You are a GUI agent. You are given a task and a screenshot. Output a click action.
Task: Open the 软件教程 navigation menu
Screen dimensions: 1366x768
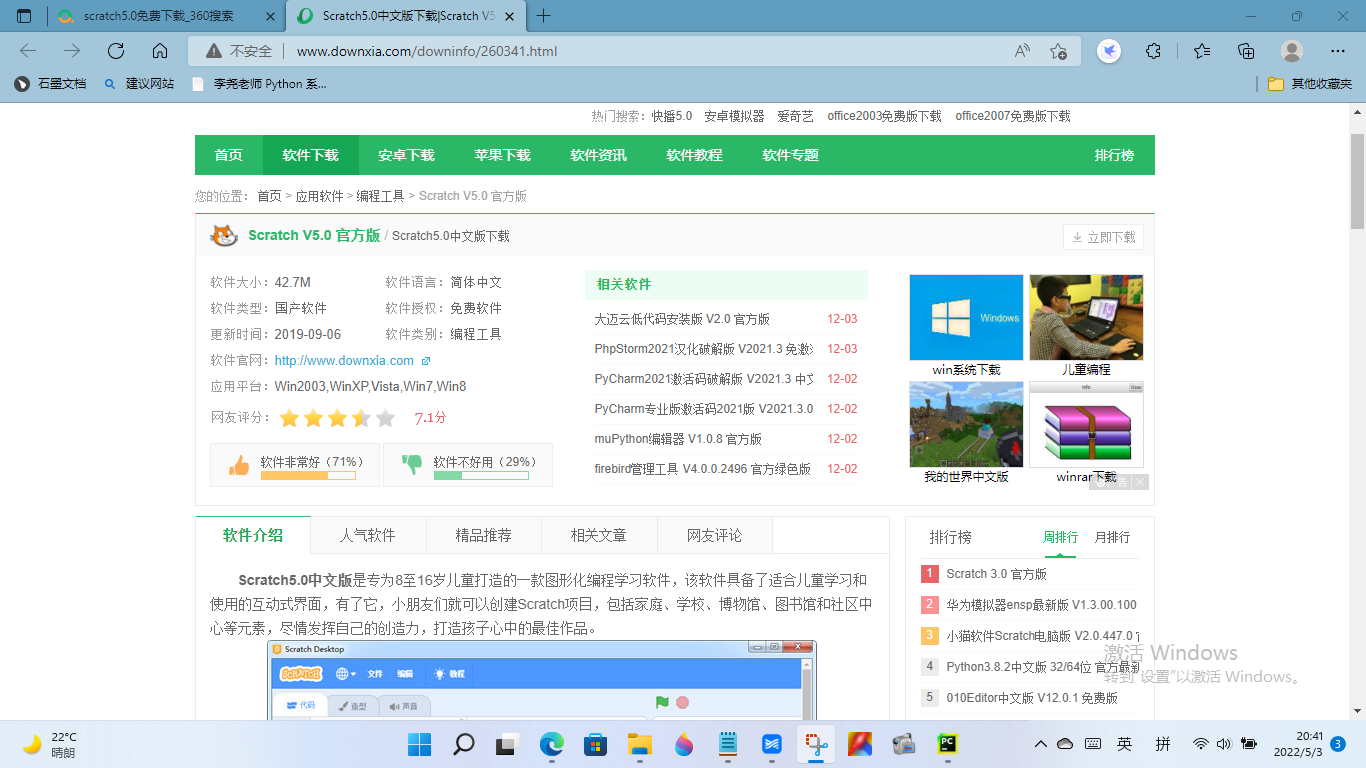[695, 155]
